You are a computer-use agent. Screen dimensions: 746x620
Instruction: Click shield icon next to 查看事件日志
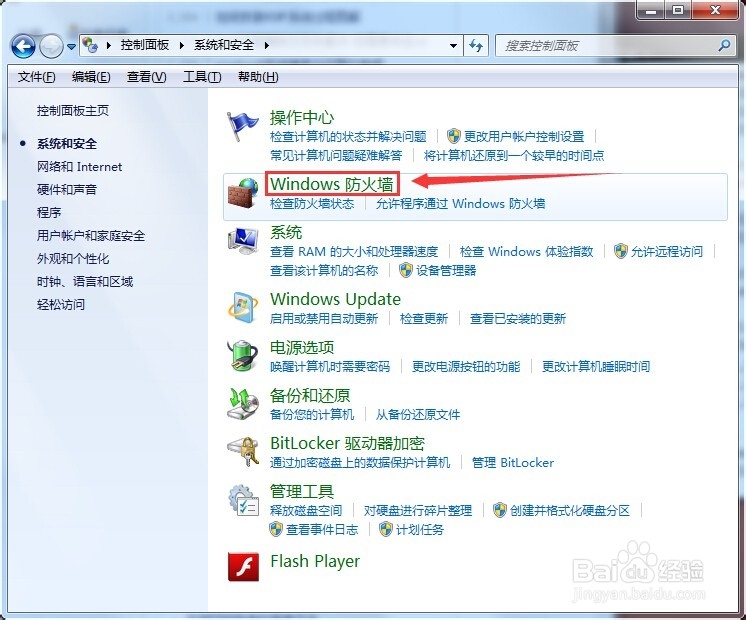[x=276, y=529]
